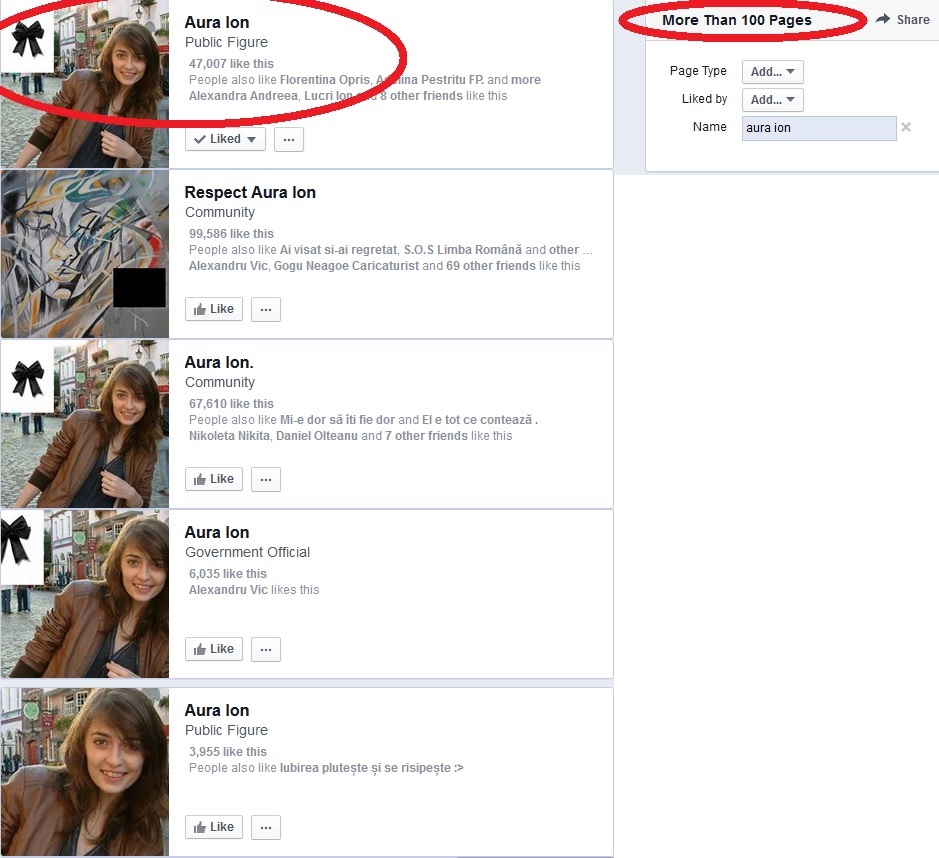Open more options for the Government Official page

[266, 650]
